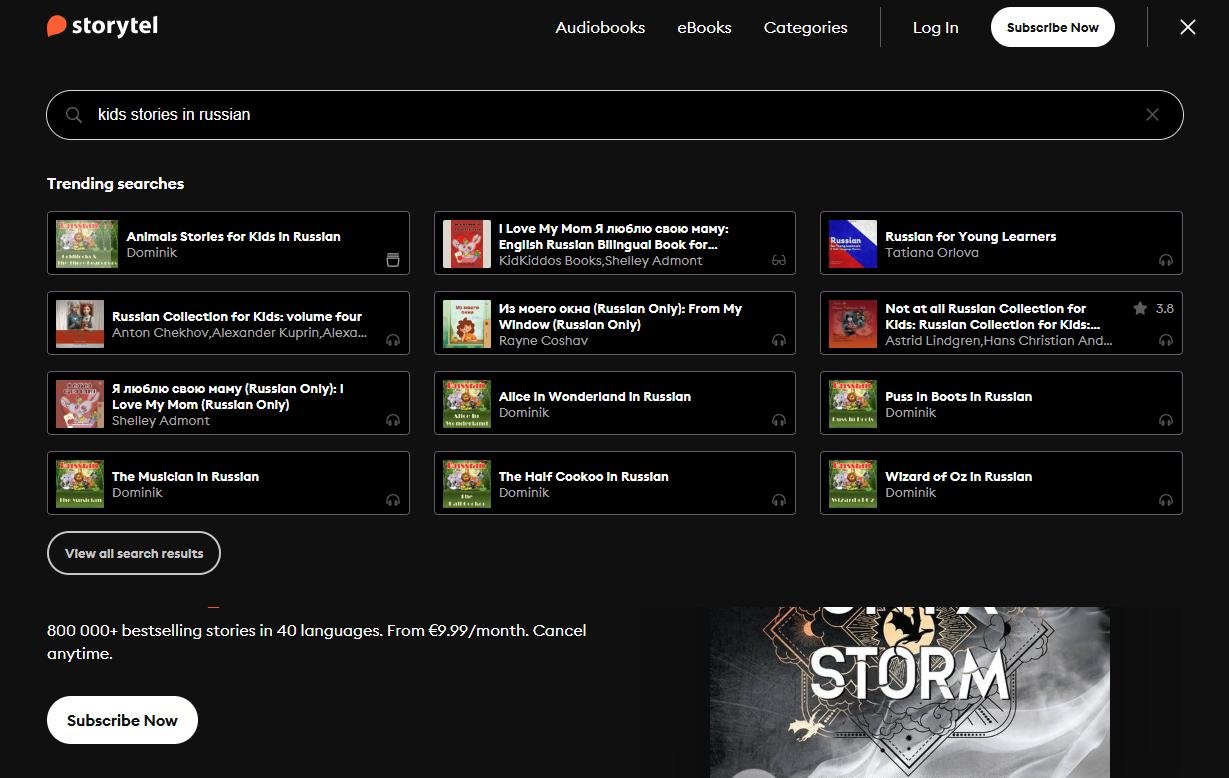1229x778 pixels.
Task: Open the Puss in Boots cover thumbnail
Action: coord(853,404)
